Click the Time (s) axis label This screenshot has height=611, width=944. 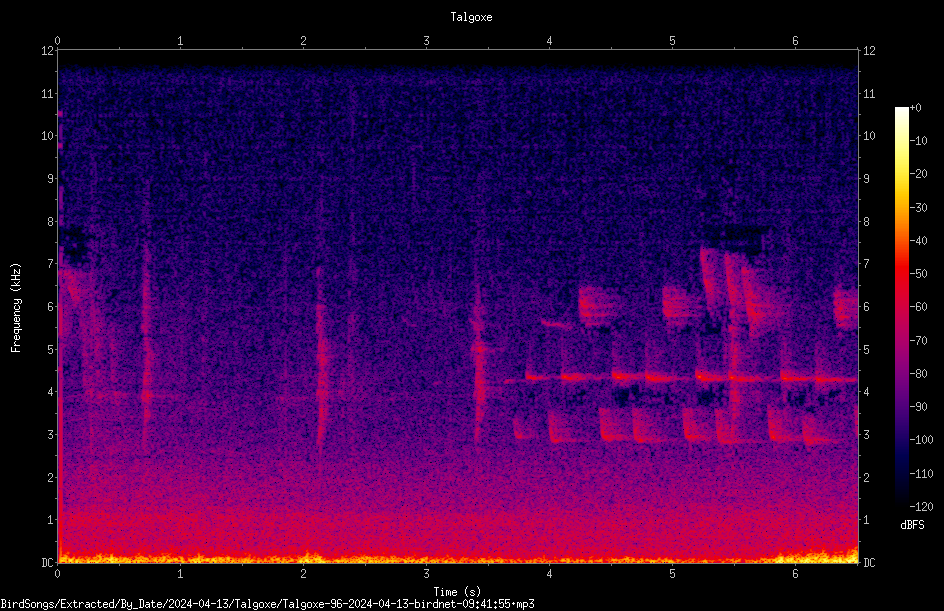tap(457, 592)
